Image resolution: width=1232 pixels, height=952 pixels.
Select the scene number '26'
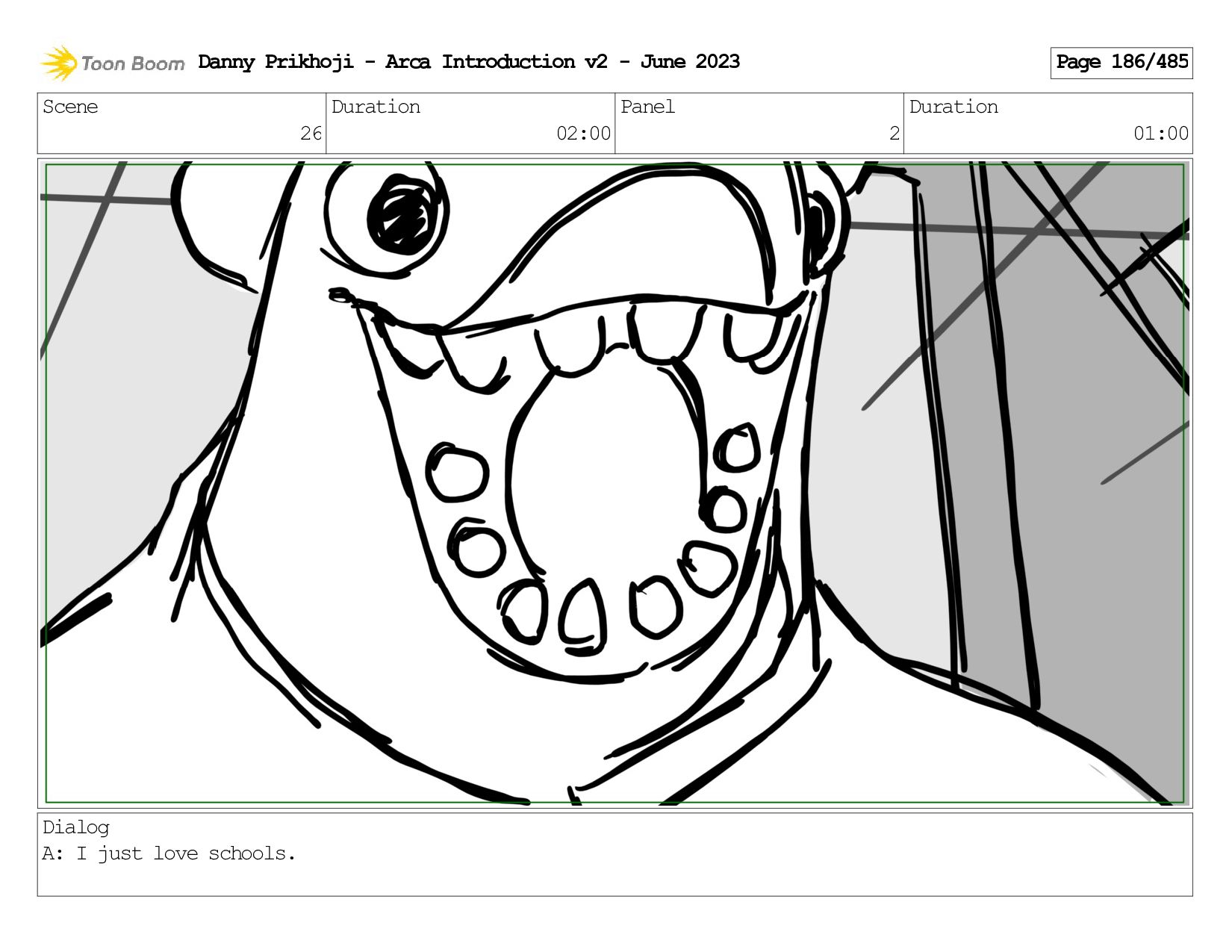click(x=311, y=134)
